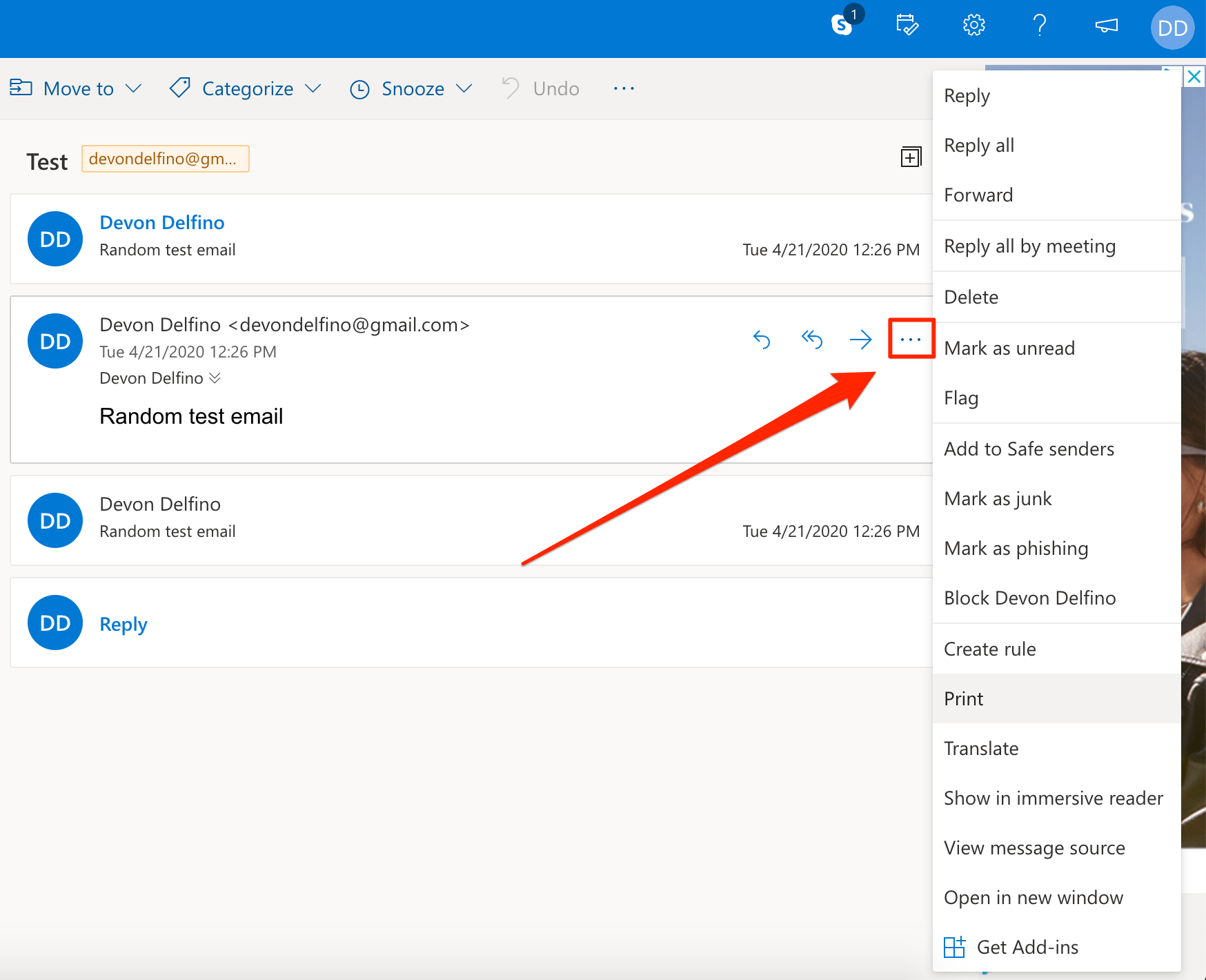This screenshot has width=1206, height=980.
Task: Open the What's New megaphone icon
Action: tap(1106, 26)
